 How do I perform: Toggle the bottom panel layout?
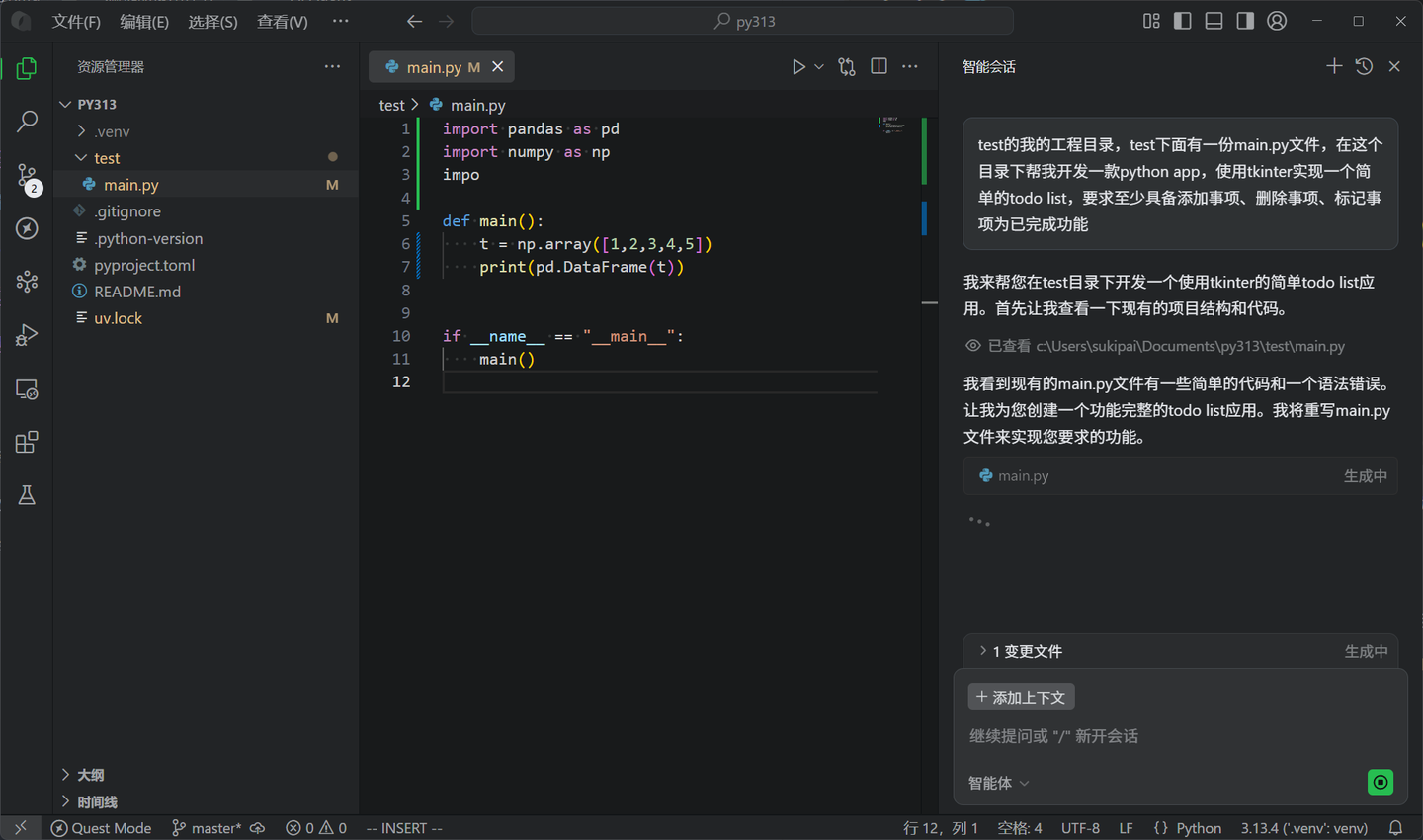click(x=1214, y=21)
